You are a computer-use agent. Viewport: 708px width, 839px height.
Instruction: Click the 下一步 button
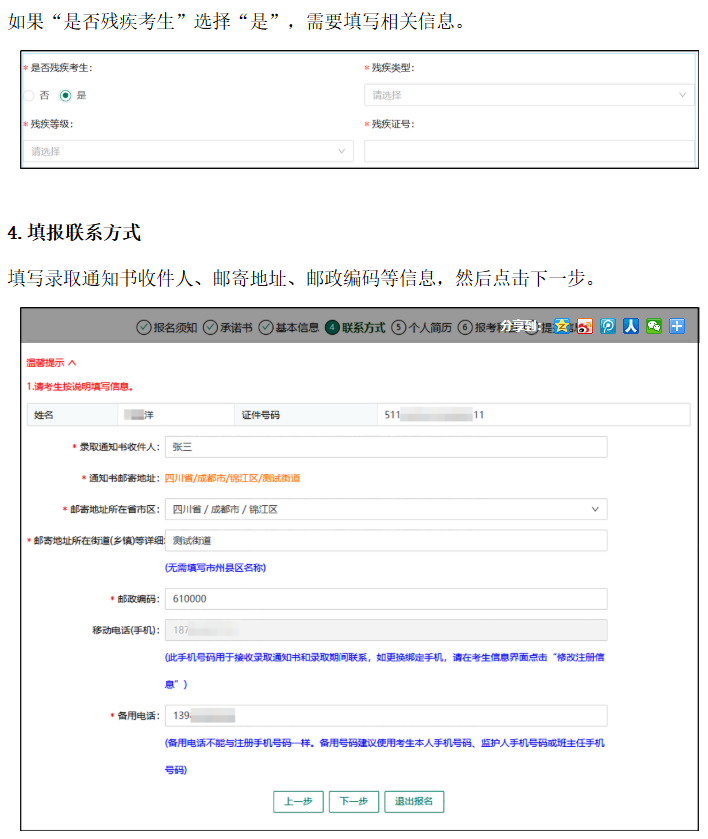pos(354,801)
